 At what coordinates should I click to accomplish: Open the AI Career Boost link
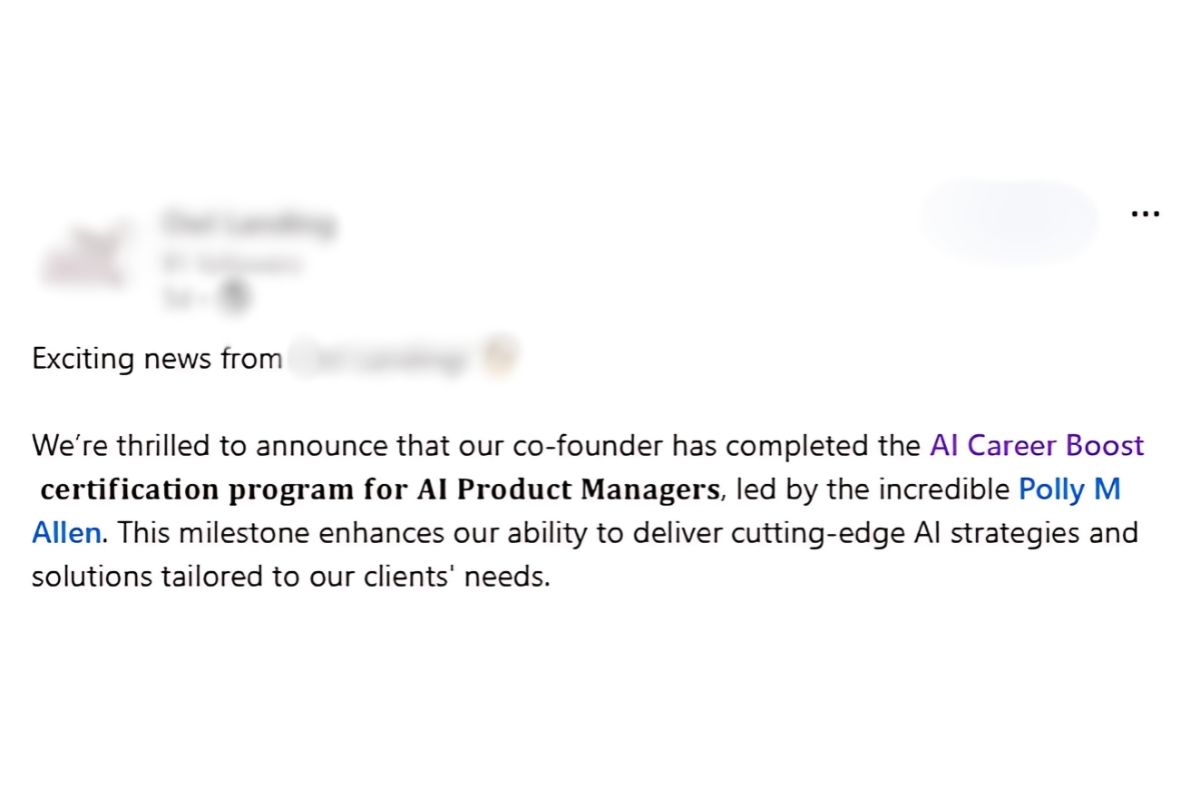(1037, 445)
